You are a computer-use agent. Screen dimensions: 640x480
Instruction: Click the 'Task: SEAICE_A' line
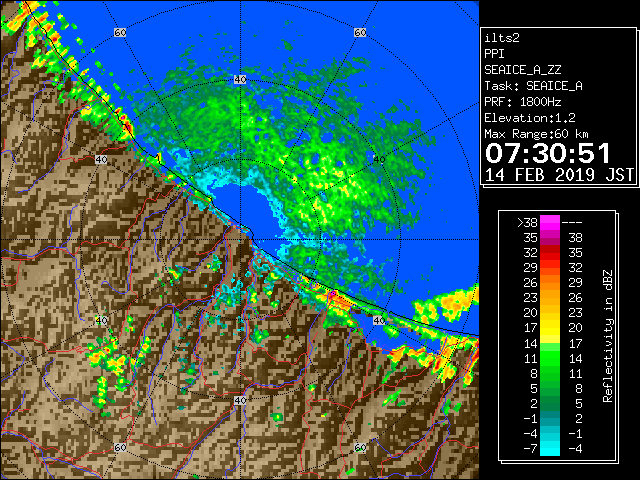point(533,86)
